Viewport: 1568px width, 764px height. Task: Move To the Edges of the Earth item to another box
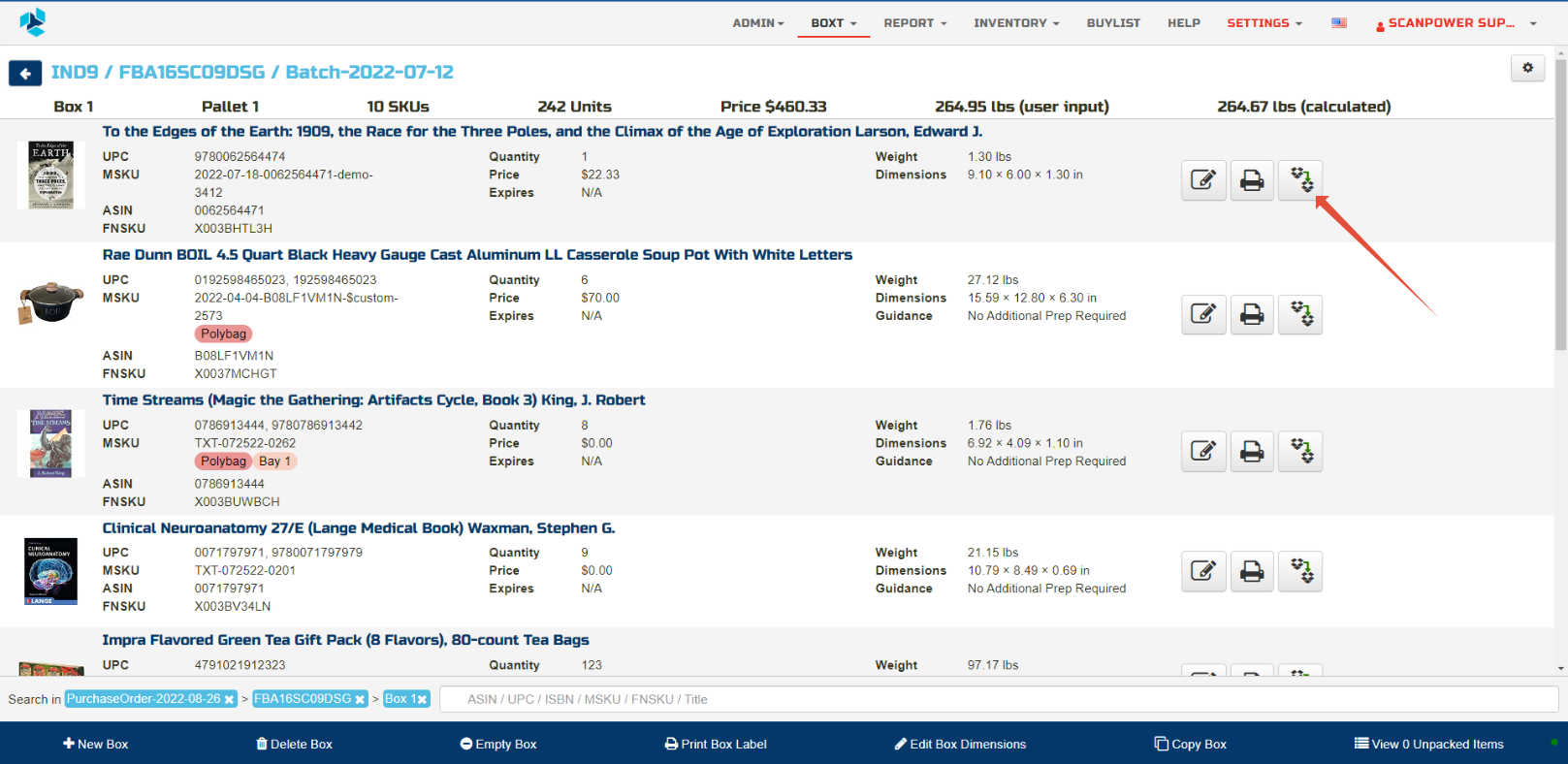pyautogui.click(x=1300, y=180)
